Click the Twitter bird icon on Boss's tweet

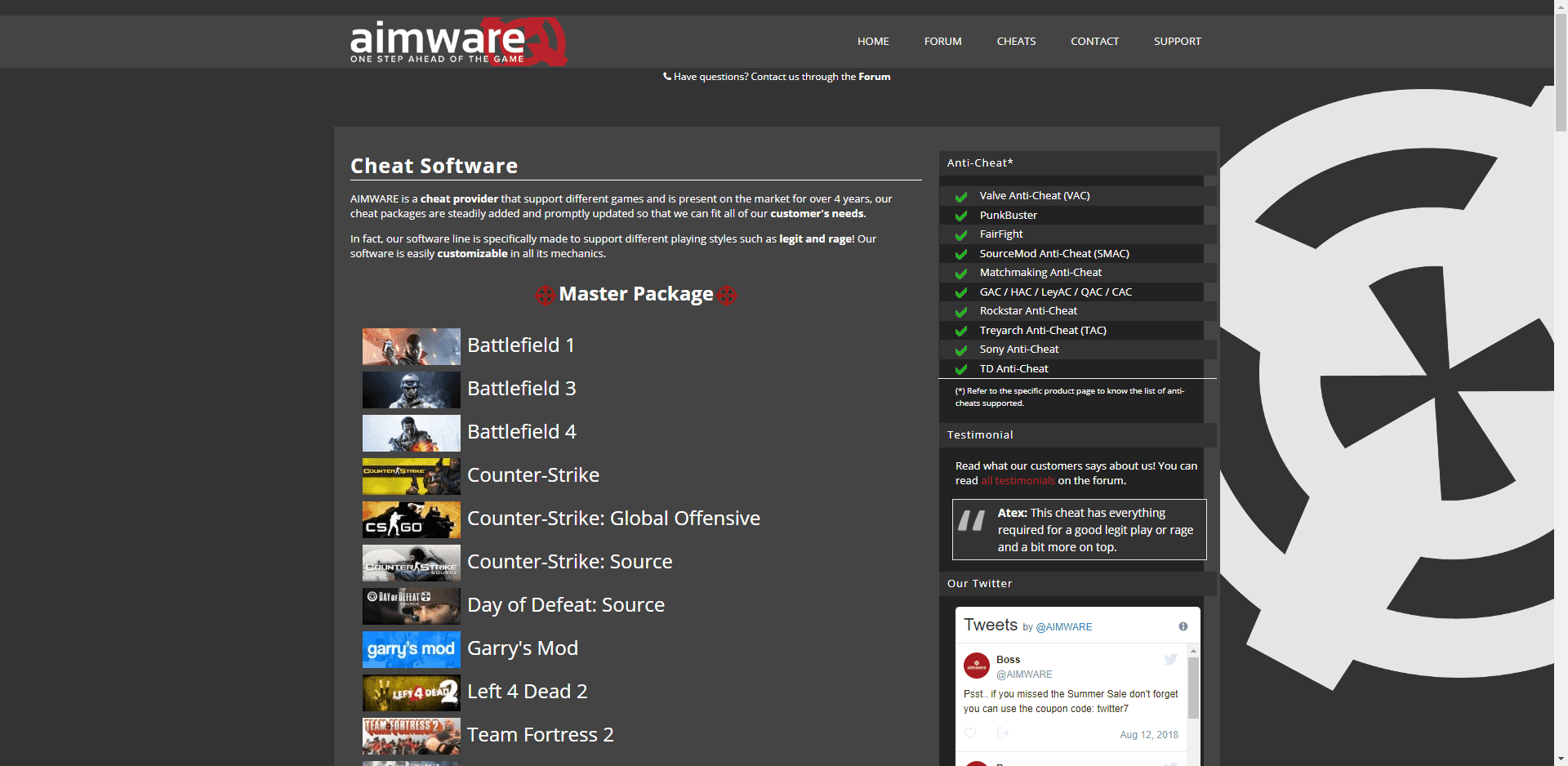tap(1170, 660)
